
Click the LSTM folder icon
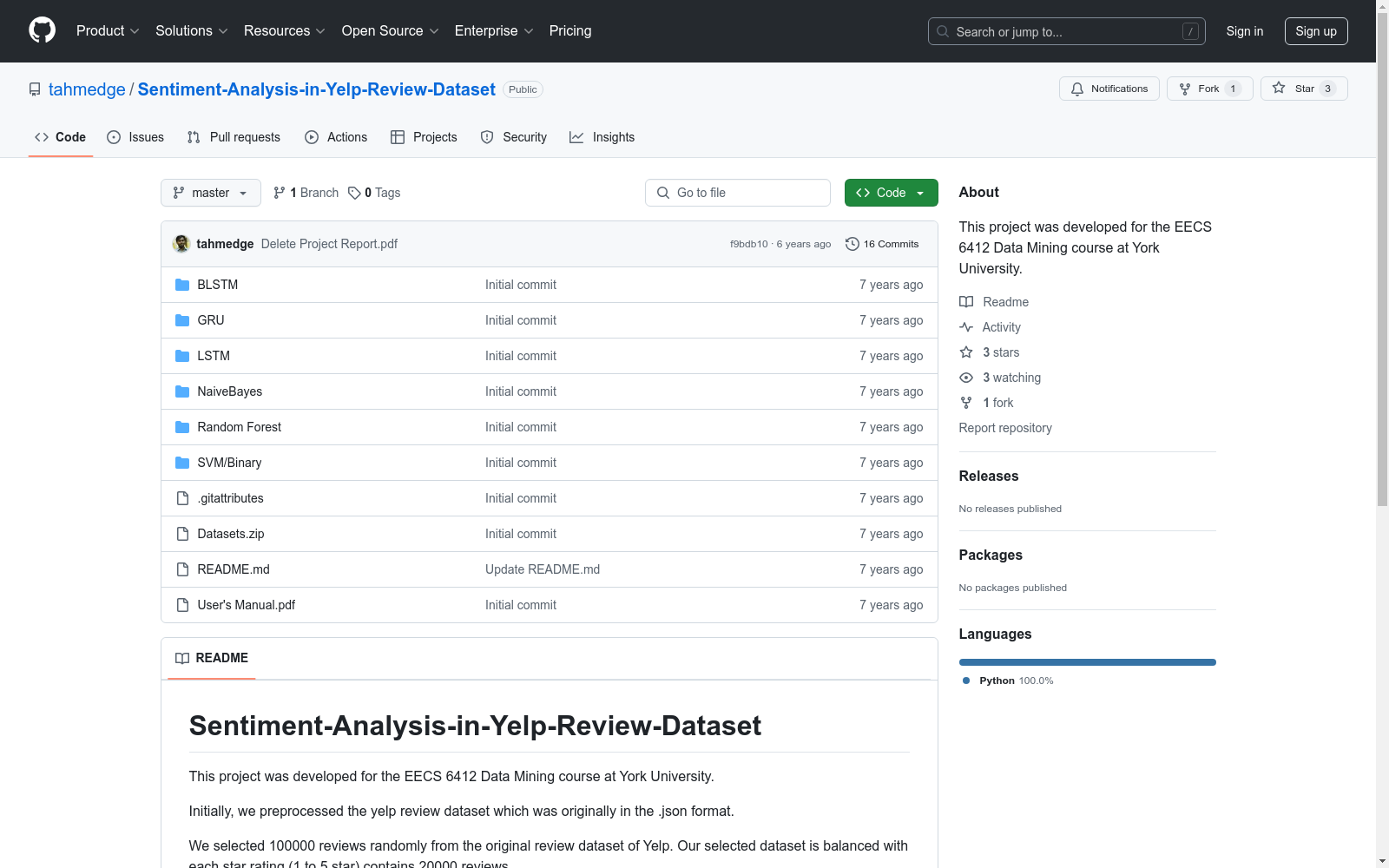coord(182,356)
